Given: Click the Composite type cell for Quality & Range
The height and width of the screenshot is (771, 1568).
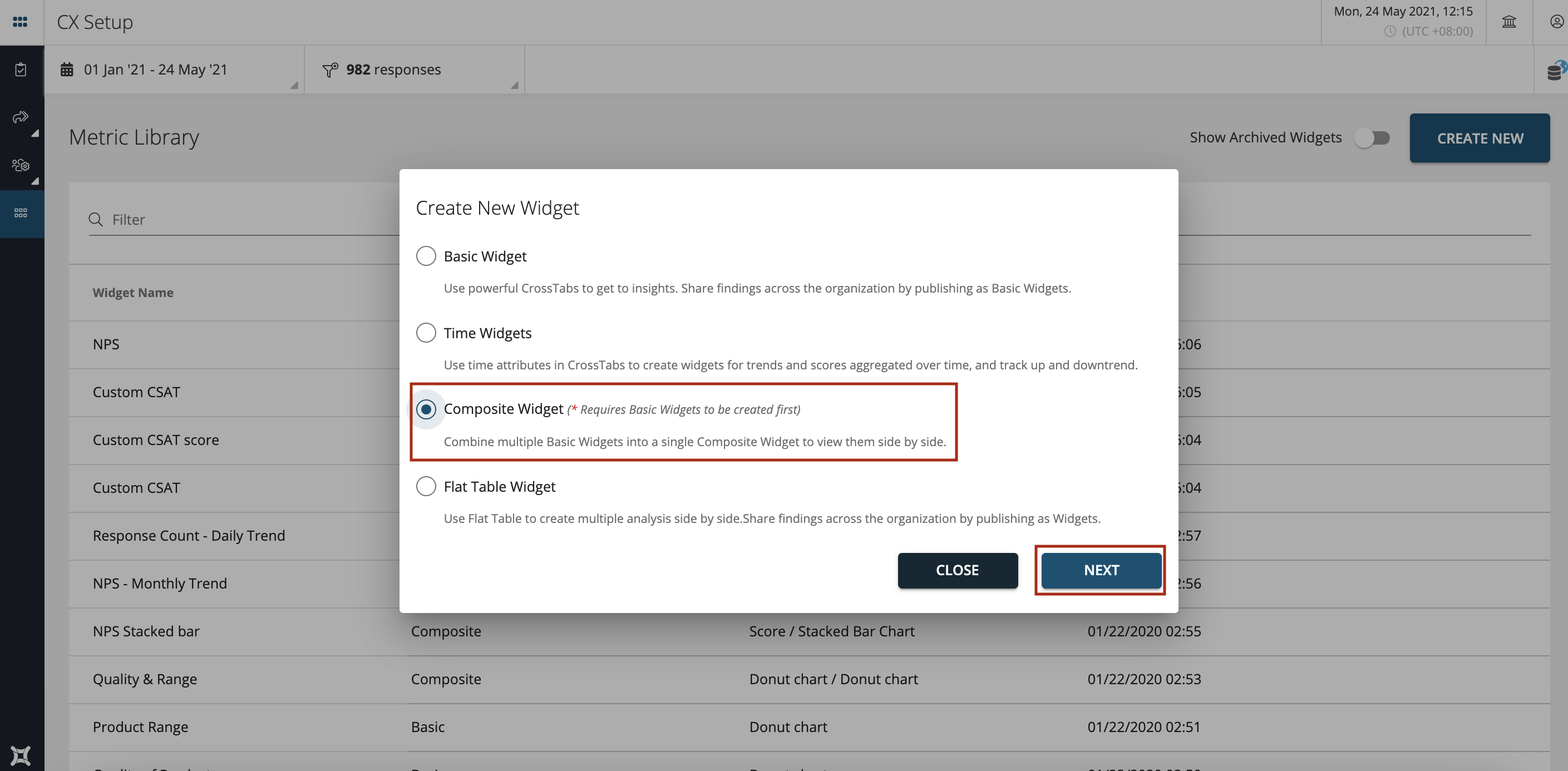Looking at the screenshot, I should pos(446,679).
